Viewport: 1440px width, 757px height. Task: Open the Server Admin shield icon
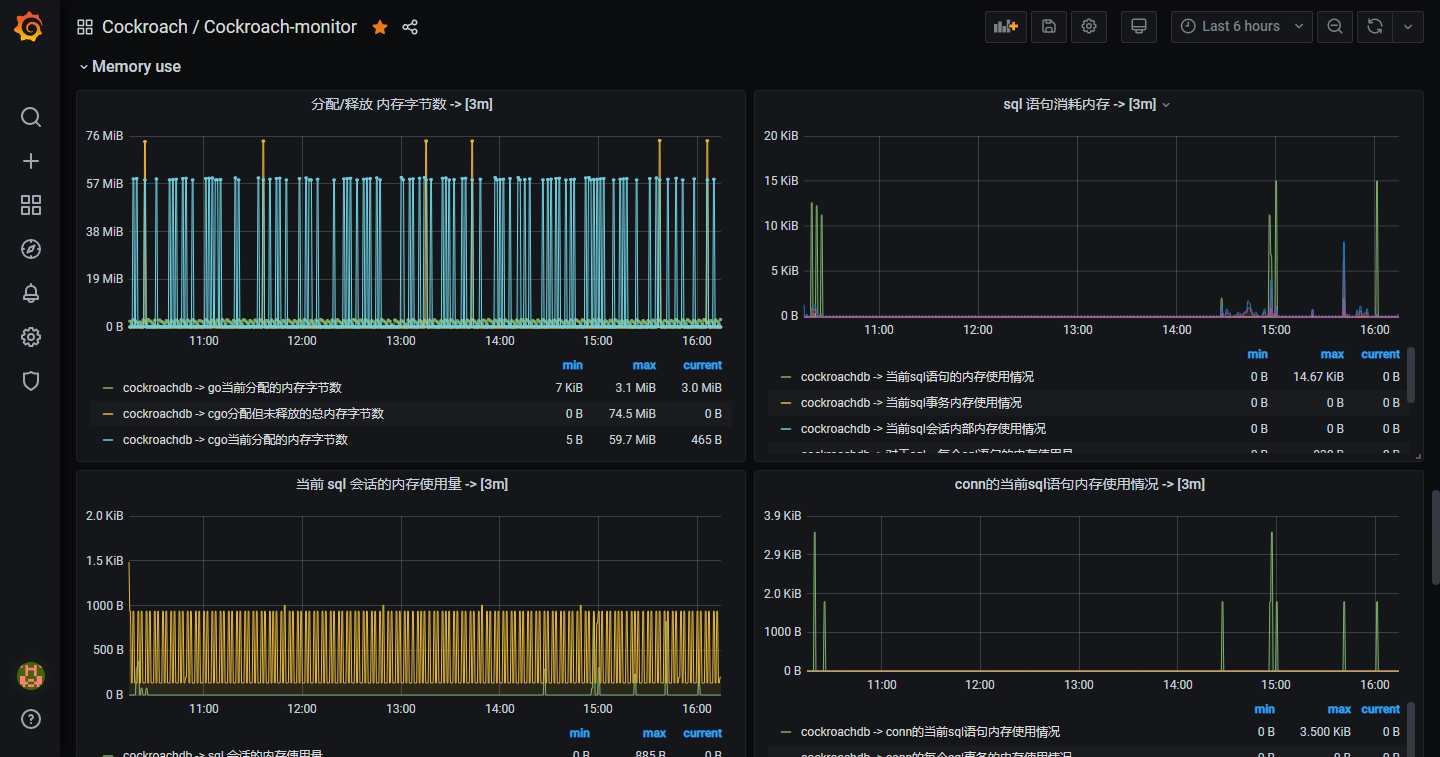click(31, 381)
